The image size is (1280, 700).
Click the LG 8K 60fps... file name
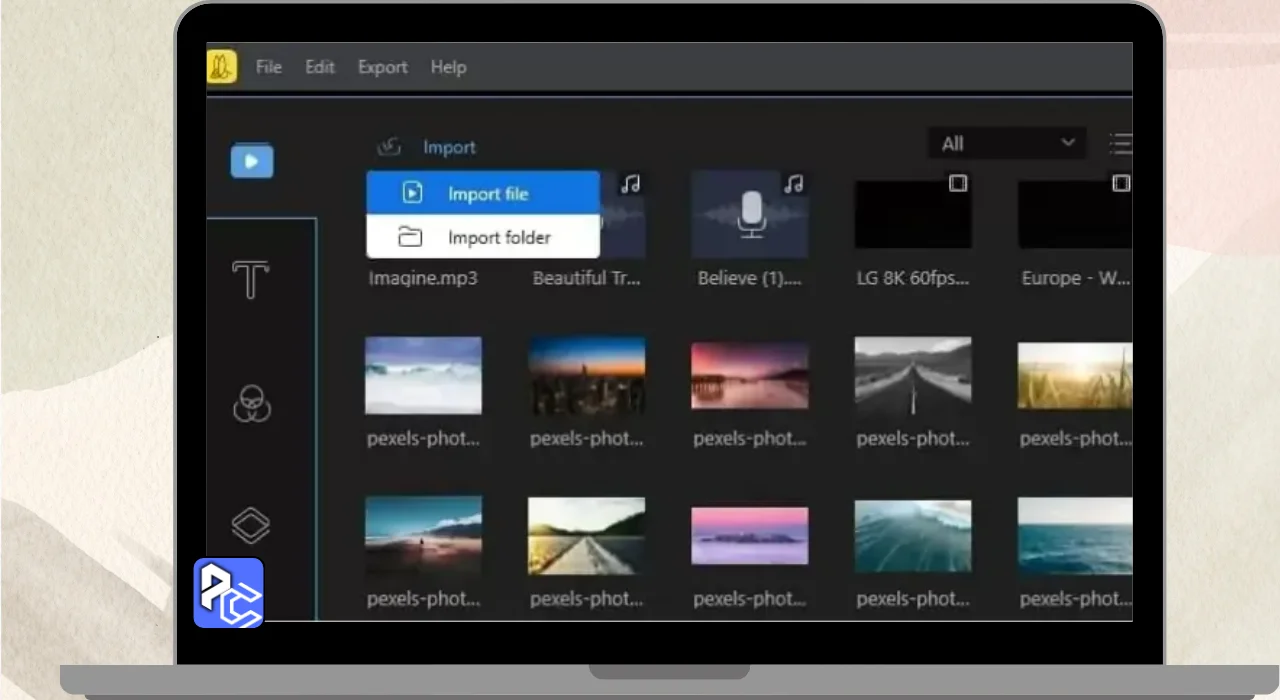(x=913, y=278)
